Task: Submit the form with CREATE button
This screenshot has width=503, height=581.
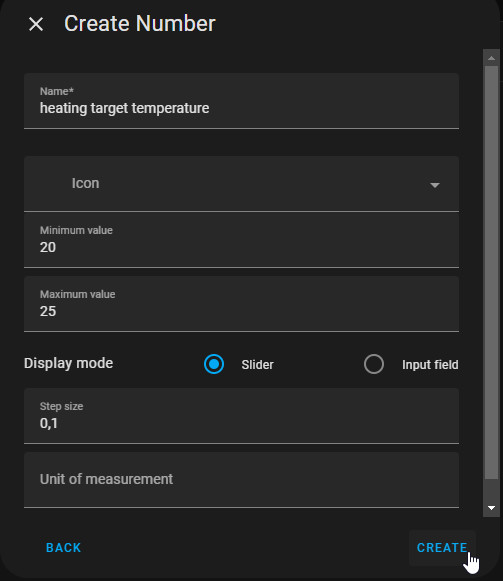Action: point(442,548)
